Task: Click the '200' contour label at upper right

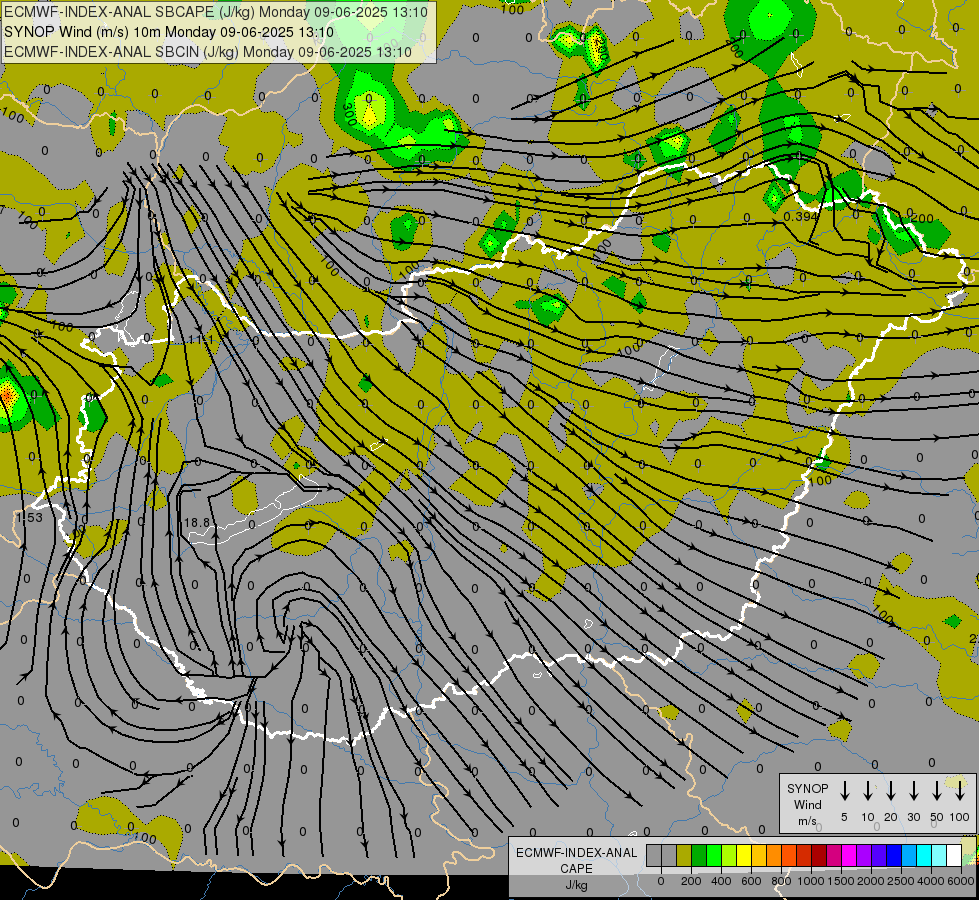Action: point(922,219)
